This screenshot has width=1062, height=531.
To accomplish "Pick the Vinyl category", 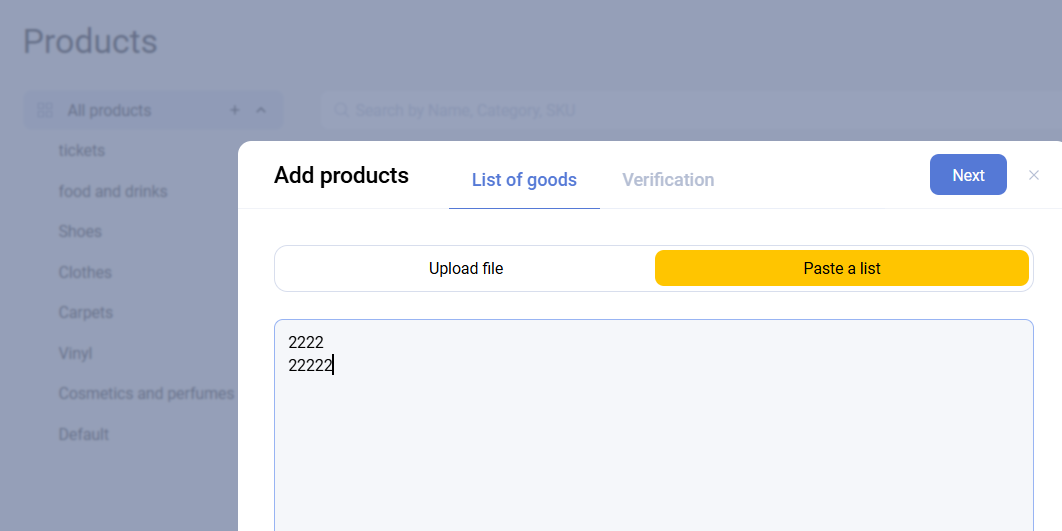I will (75, 353).
